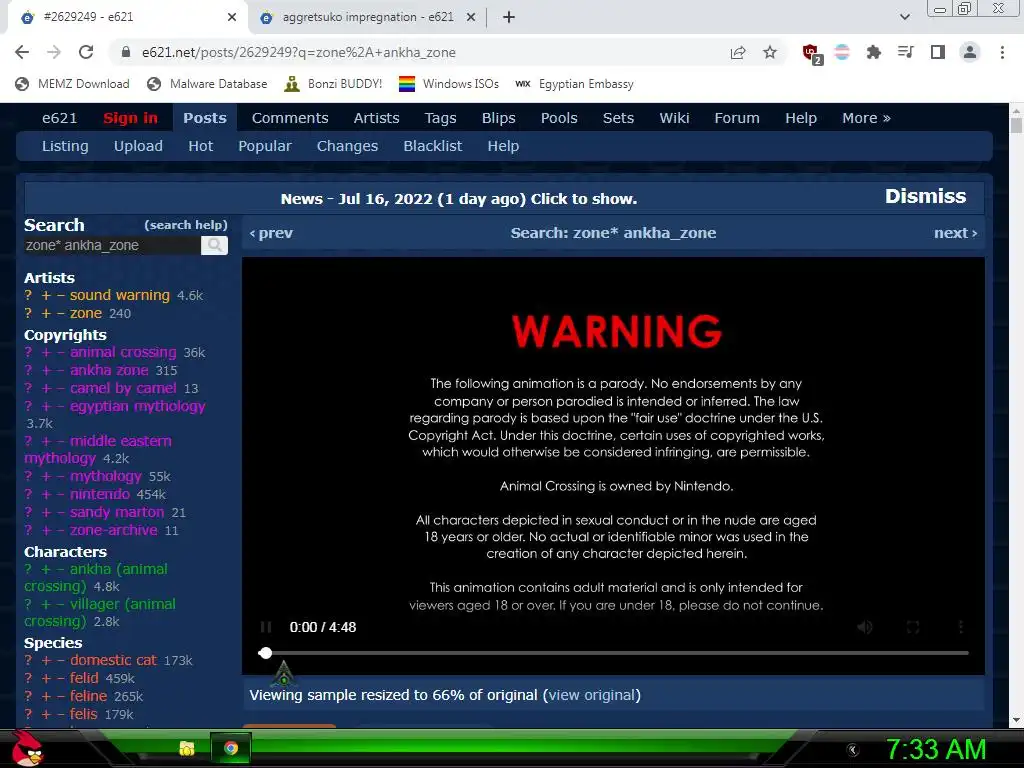The image size is (1024, 768).
Task: Open the red bird start button
Action: tap(27, 748)
